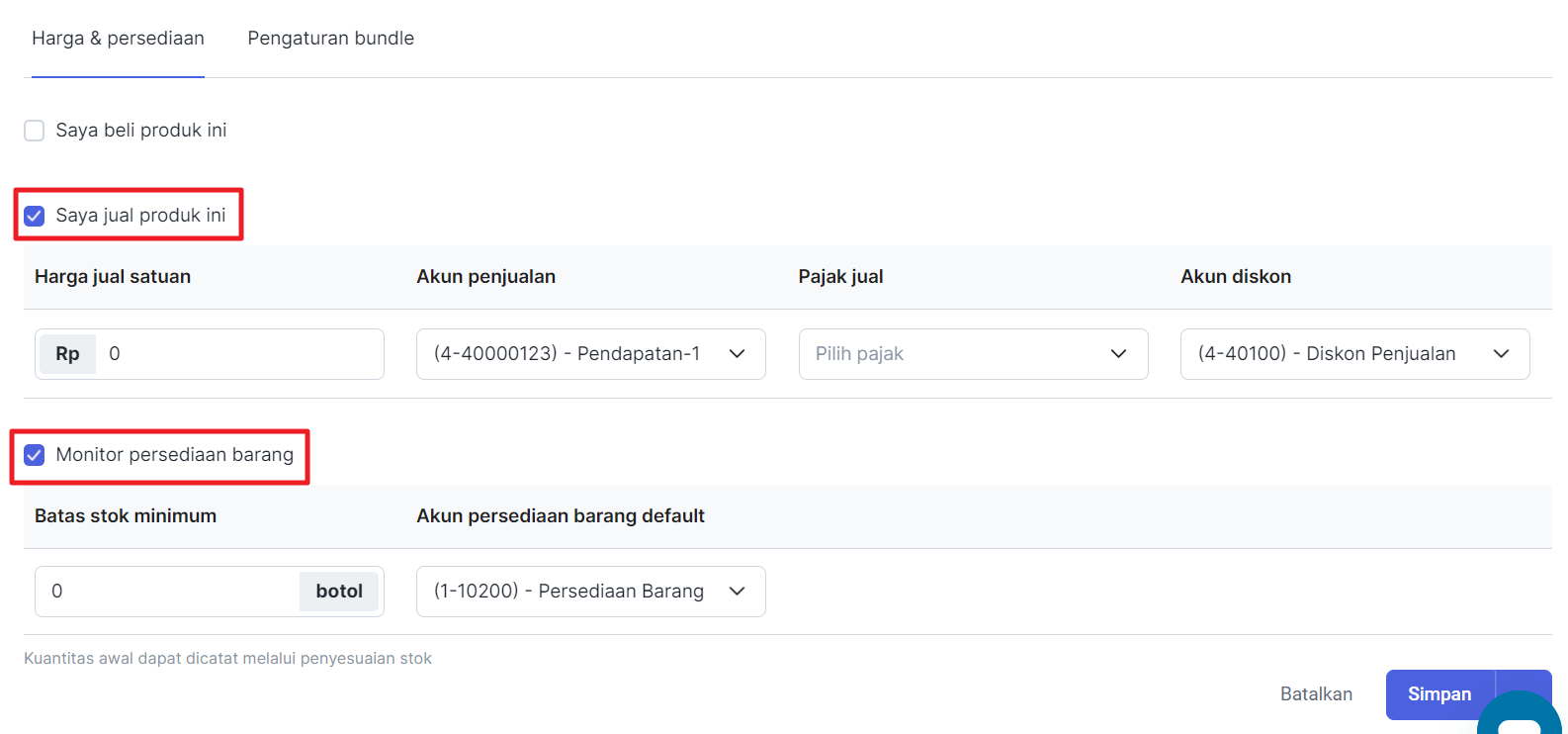Open the Pengaturan bundle tab
This screenshot has height=734, width=1568.
point(330,39)
